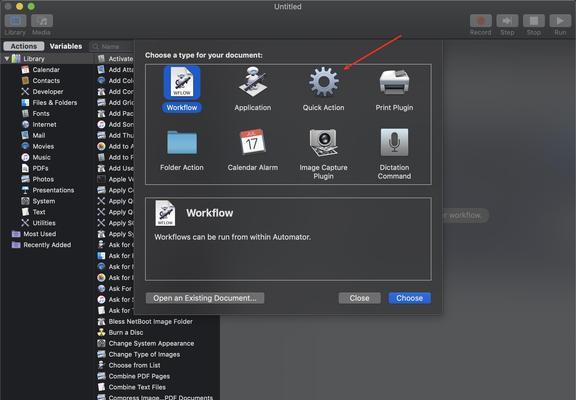Click the Burn a Disc icon

tap(101, 332)
